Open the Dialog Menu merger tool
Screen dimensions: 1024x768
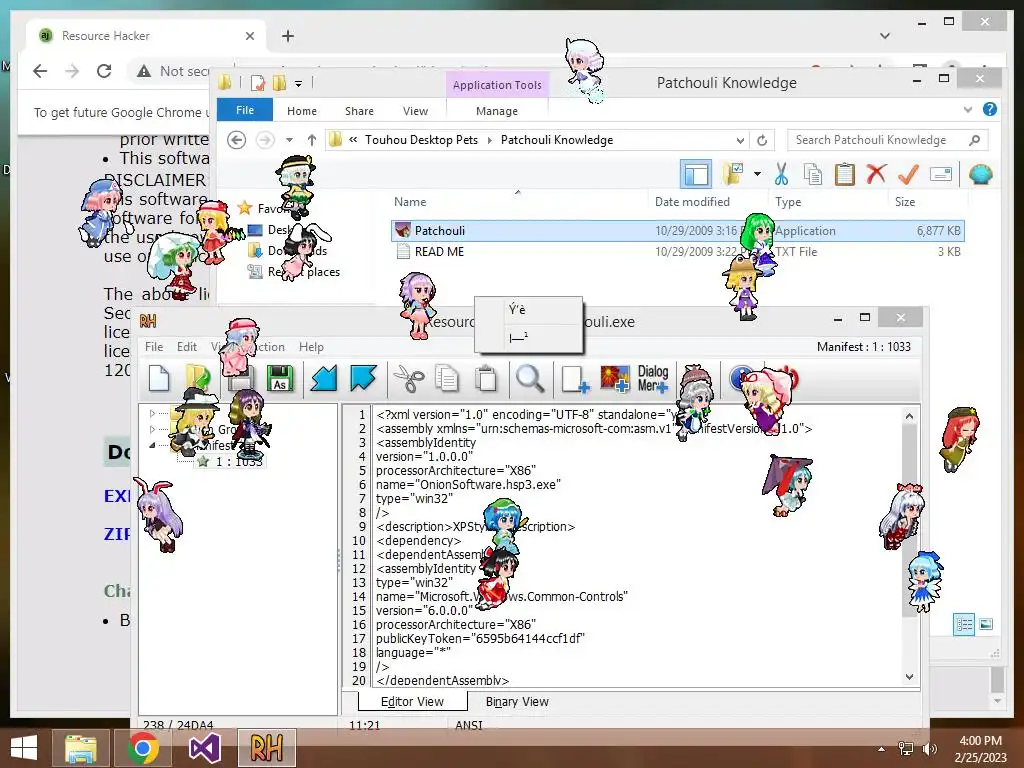click(x=652, y=379)
